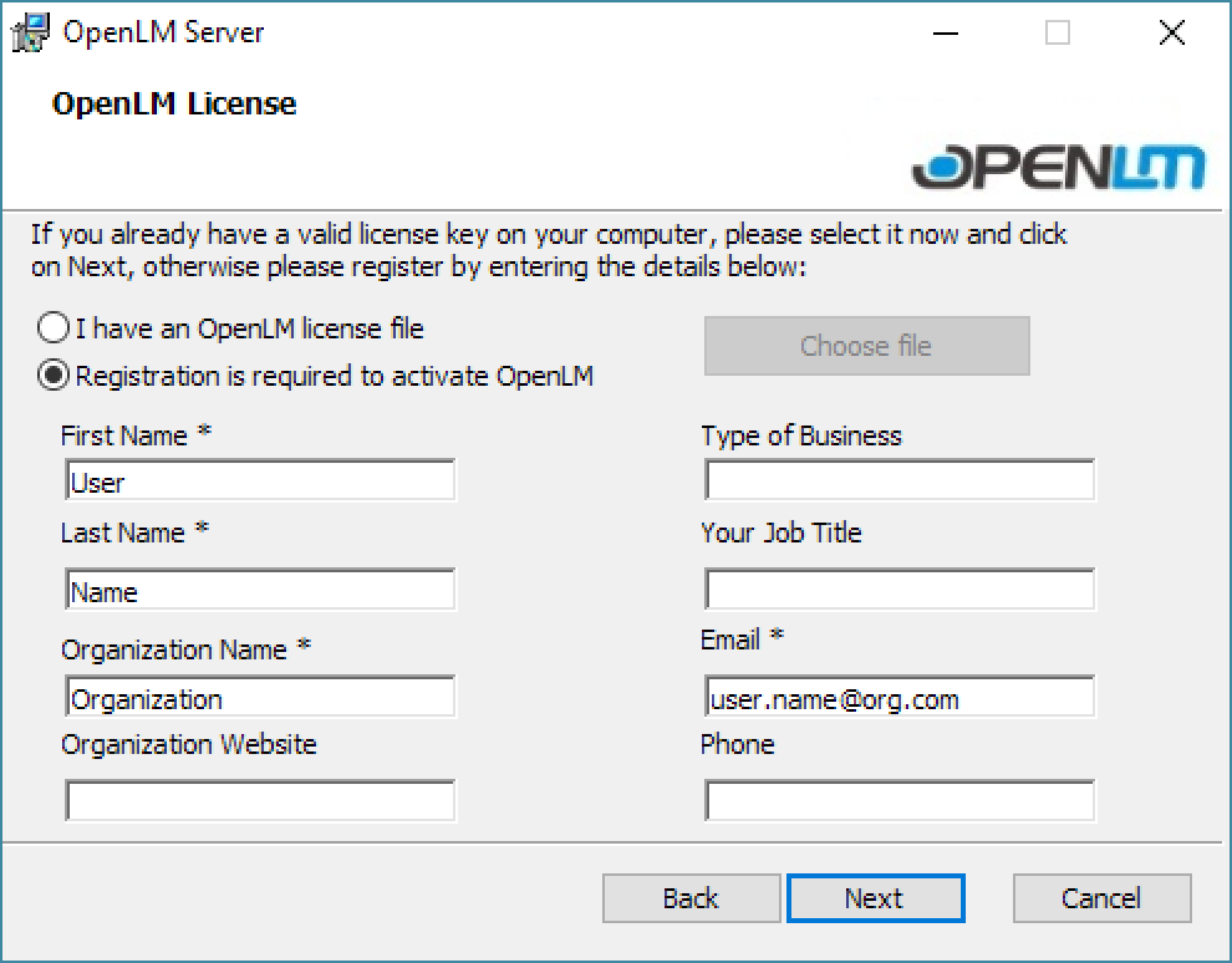This screenshot has height=963, width=1232.
Task: Proceed by clicking the Next button
Action: (x=875, y=898)
